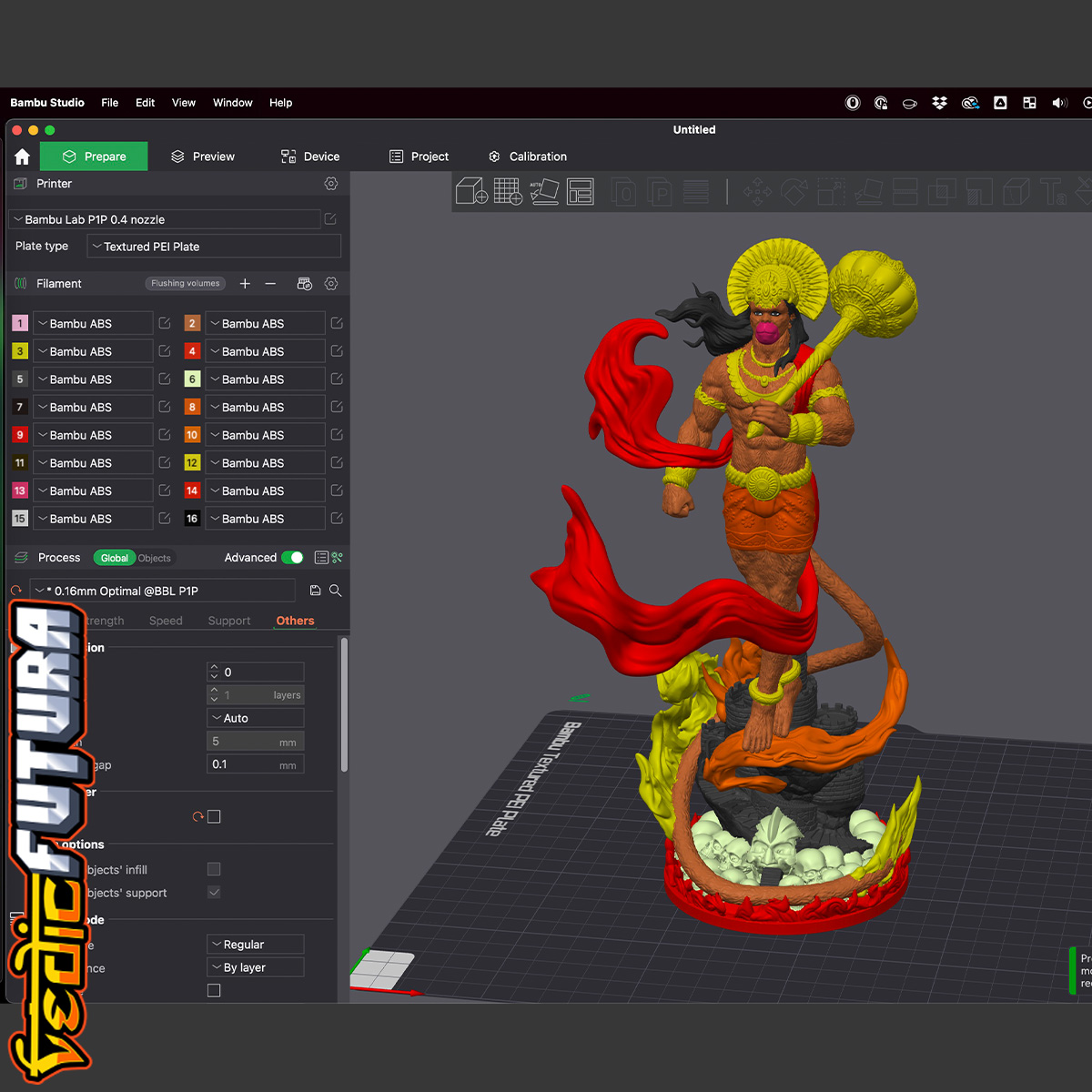Toggle the objects' support checkbox
Screen dimensions: 1092x1092
(x=214, y=893)
